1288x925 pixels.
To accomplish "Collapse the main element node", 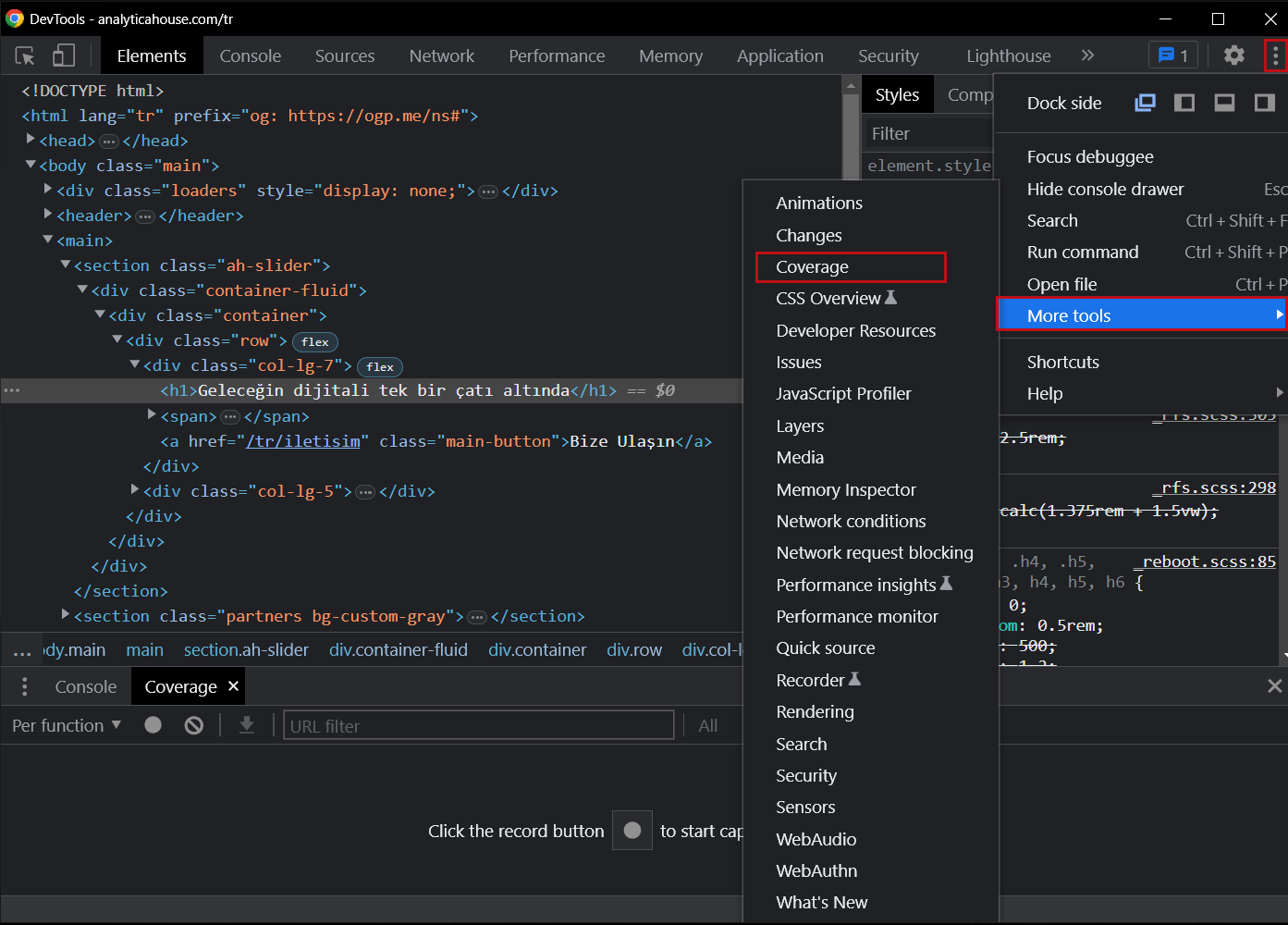I will pyautogui.click(x=48, y=240).
